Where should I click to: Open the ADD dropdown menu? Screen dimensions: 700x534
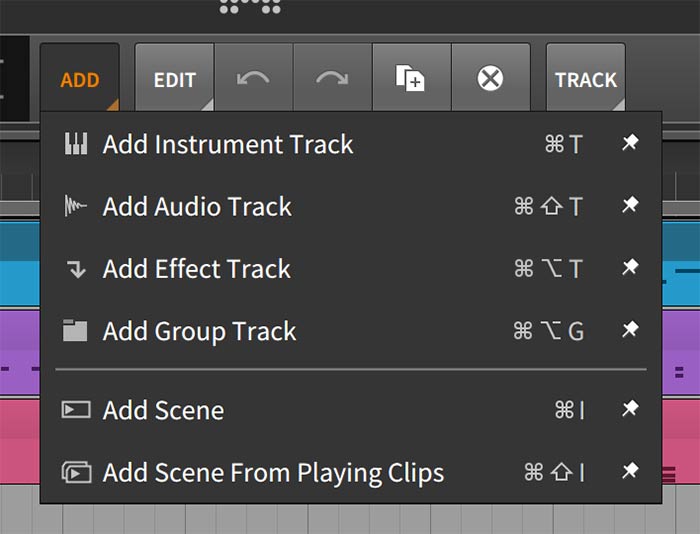(x=80, y=78)
